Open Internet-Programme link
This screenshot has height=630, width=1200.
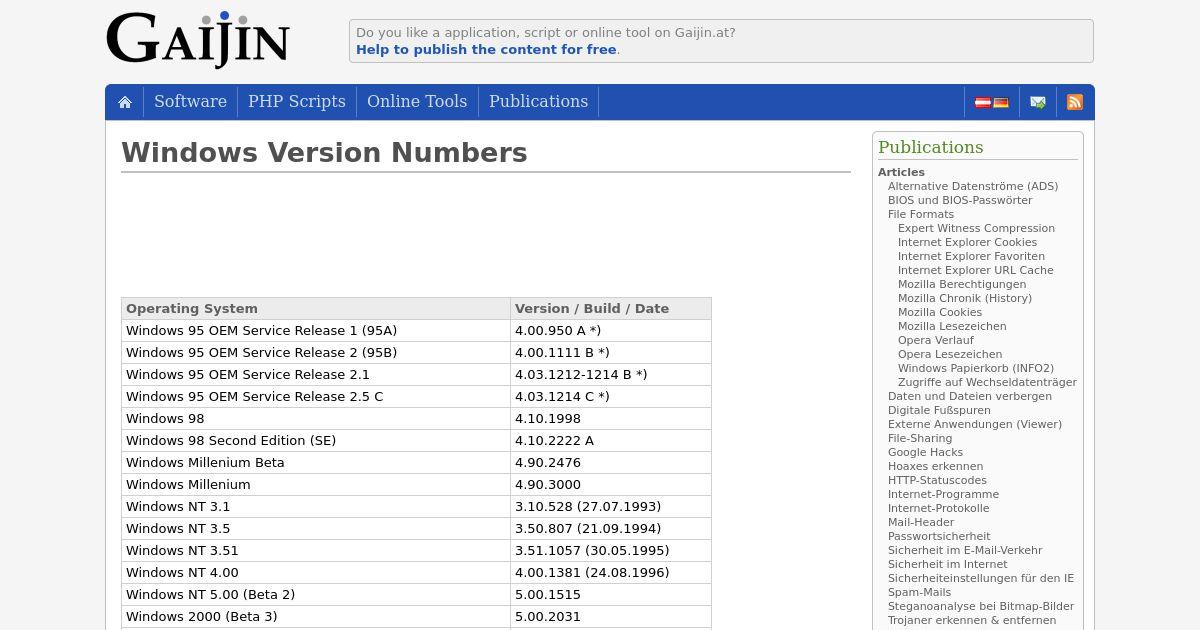pos(943,494)
